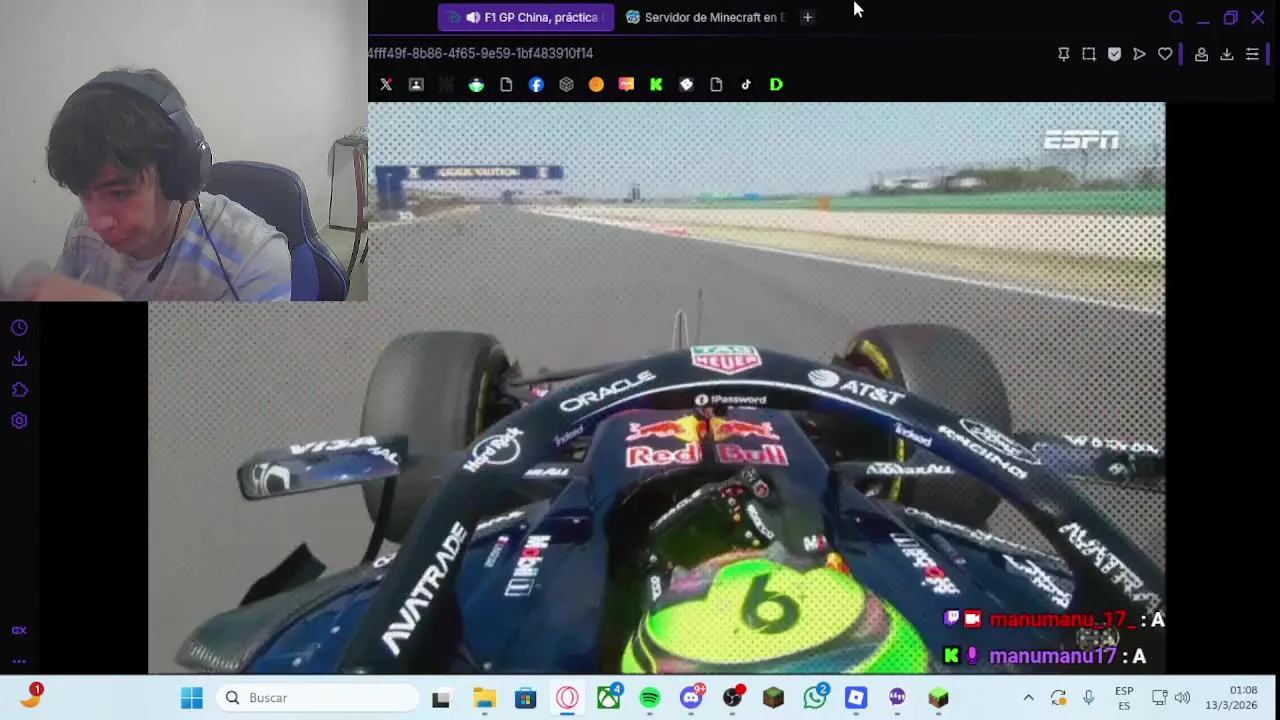
Task: Open the easy setup menu icon
Action: [1252, 54]
